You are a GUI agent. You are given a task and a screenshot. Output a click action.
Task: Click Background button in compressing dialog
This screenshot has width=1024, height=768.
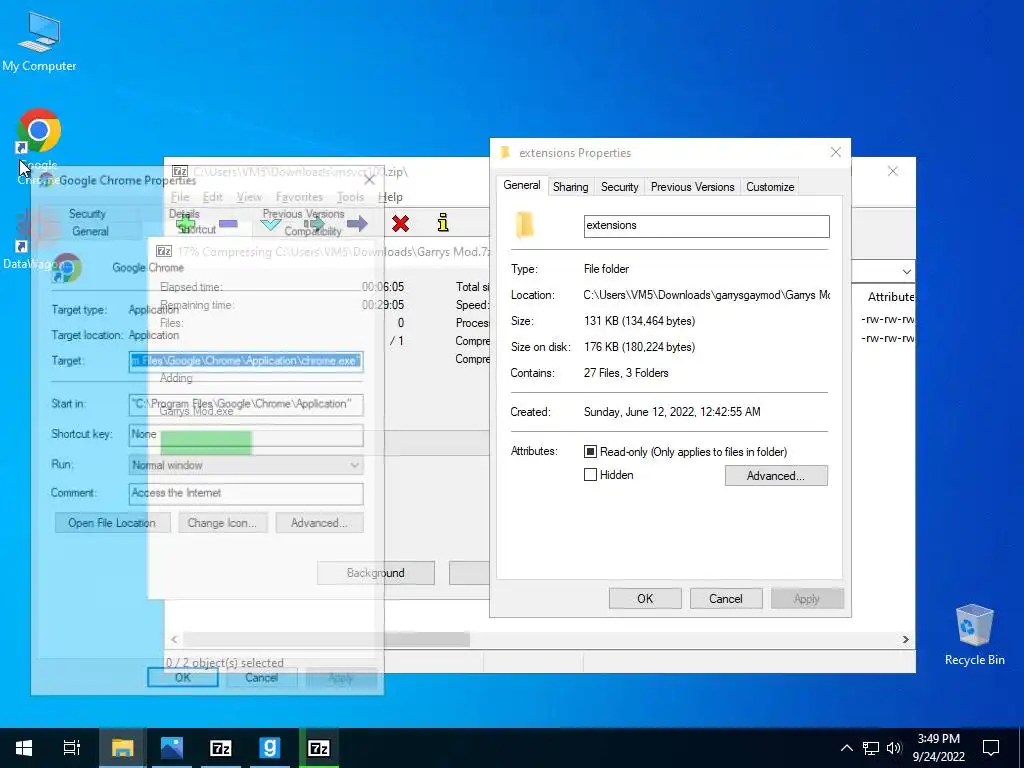tap(376, 573)
